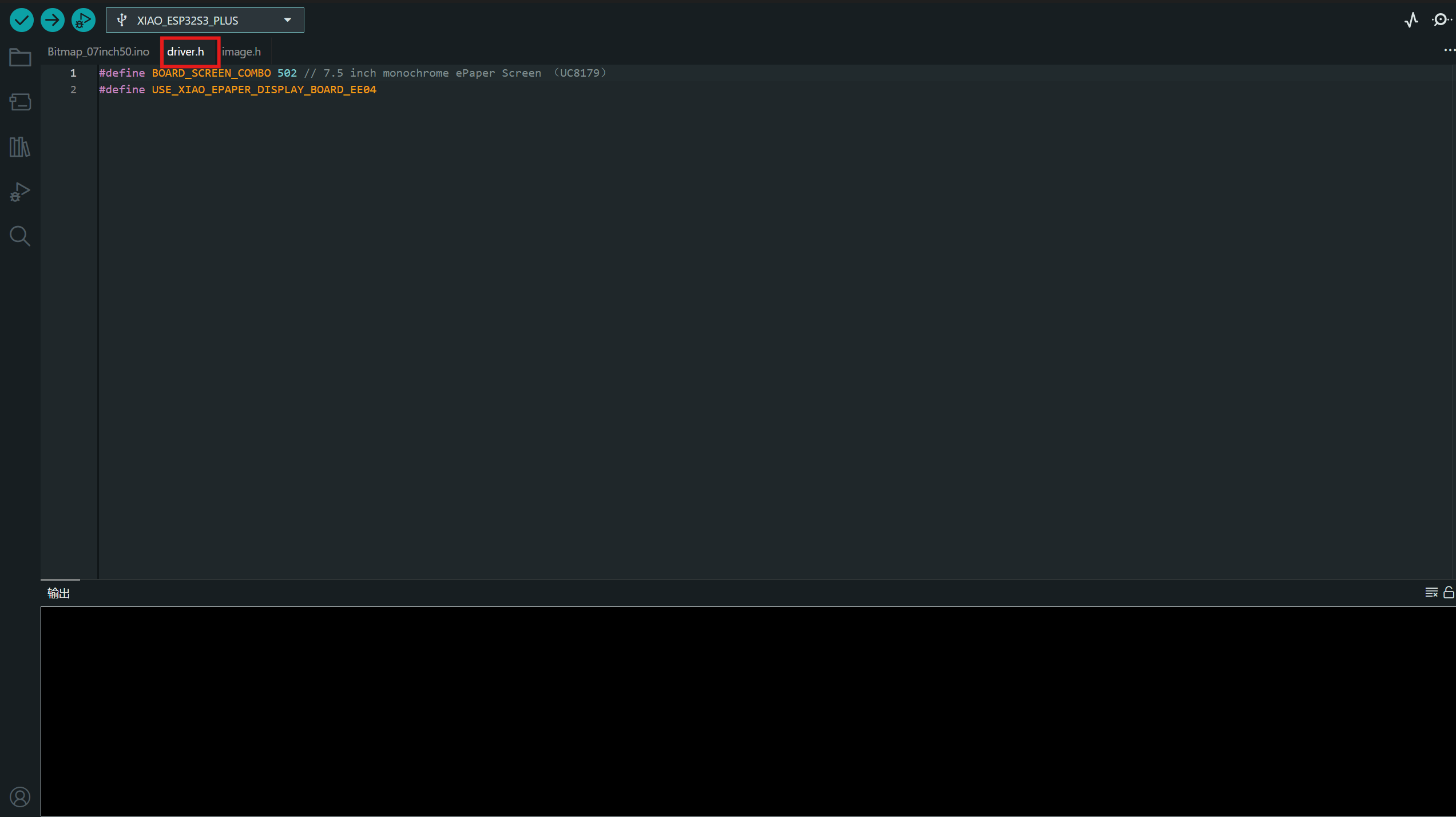1456x817 pixels.
Task: Open the user account profile icon
Action: click(20, 796)
